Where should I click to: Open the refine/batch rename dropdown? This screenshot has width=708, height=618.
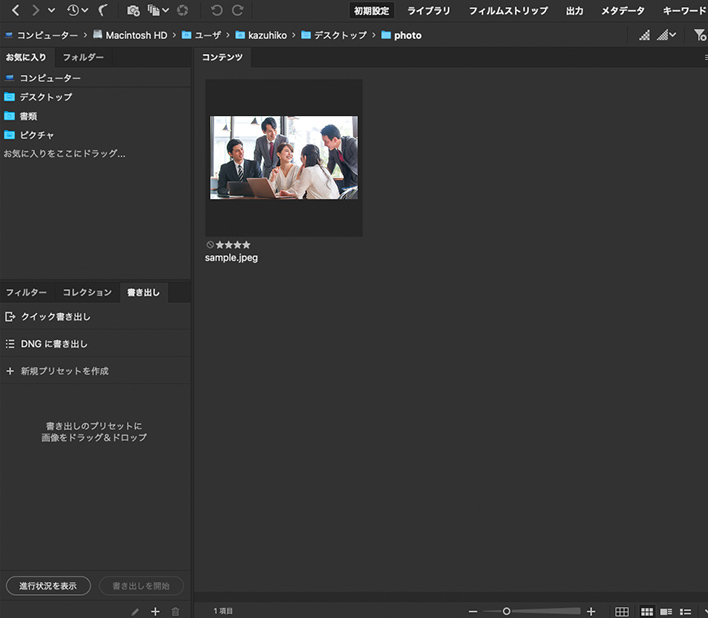(x=158, y=10)
